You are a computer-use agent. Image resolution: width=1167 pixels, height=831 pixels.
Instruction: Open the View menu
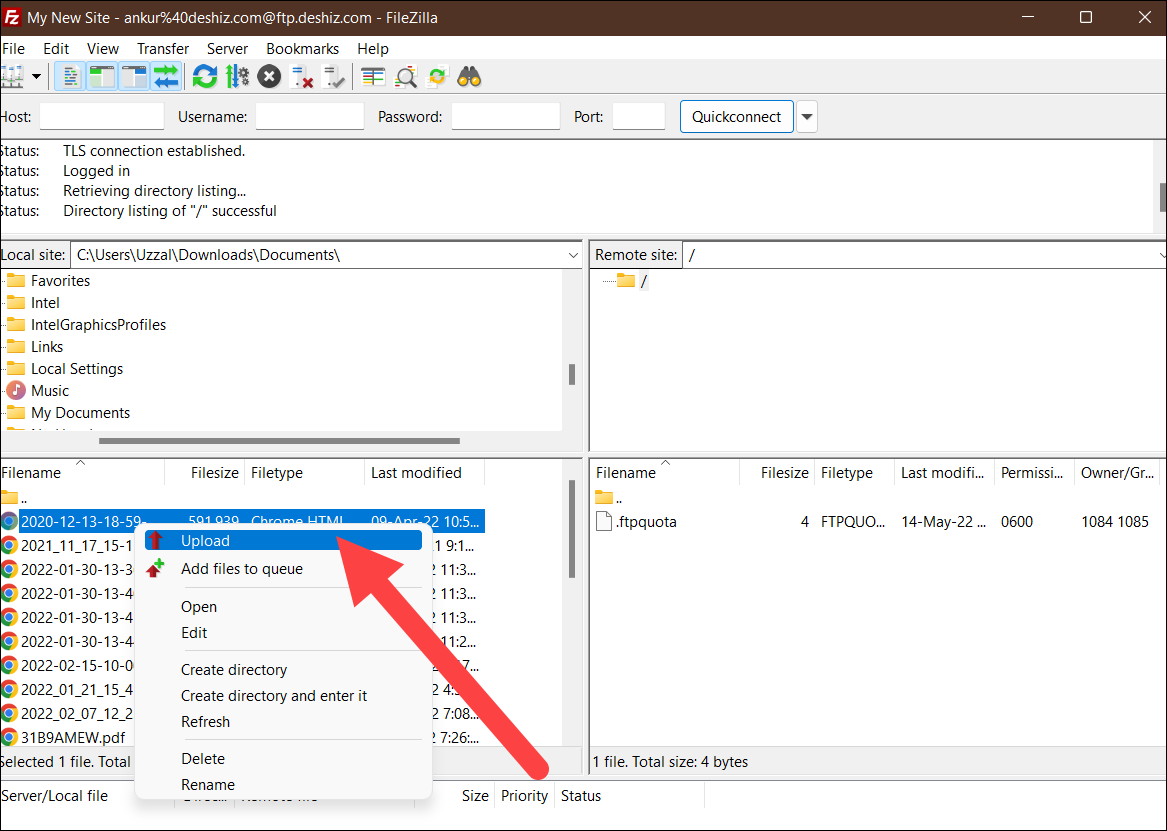[x=103, y=48]
